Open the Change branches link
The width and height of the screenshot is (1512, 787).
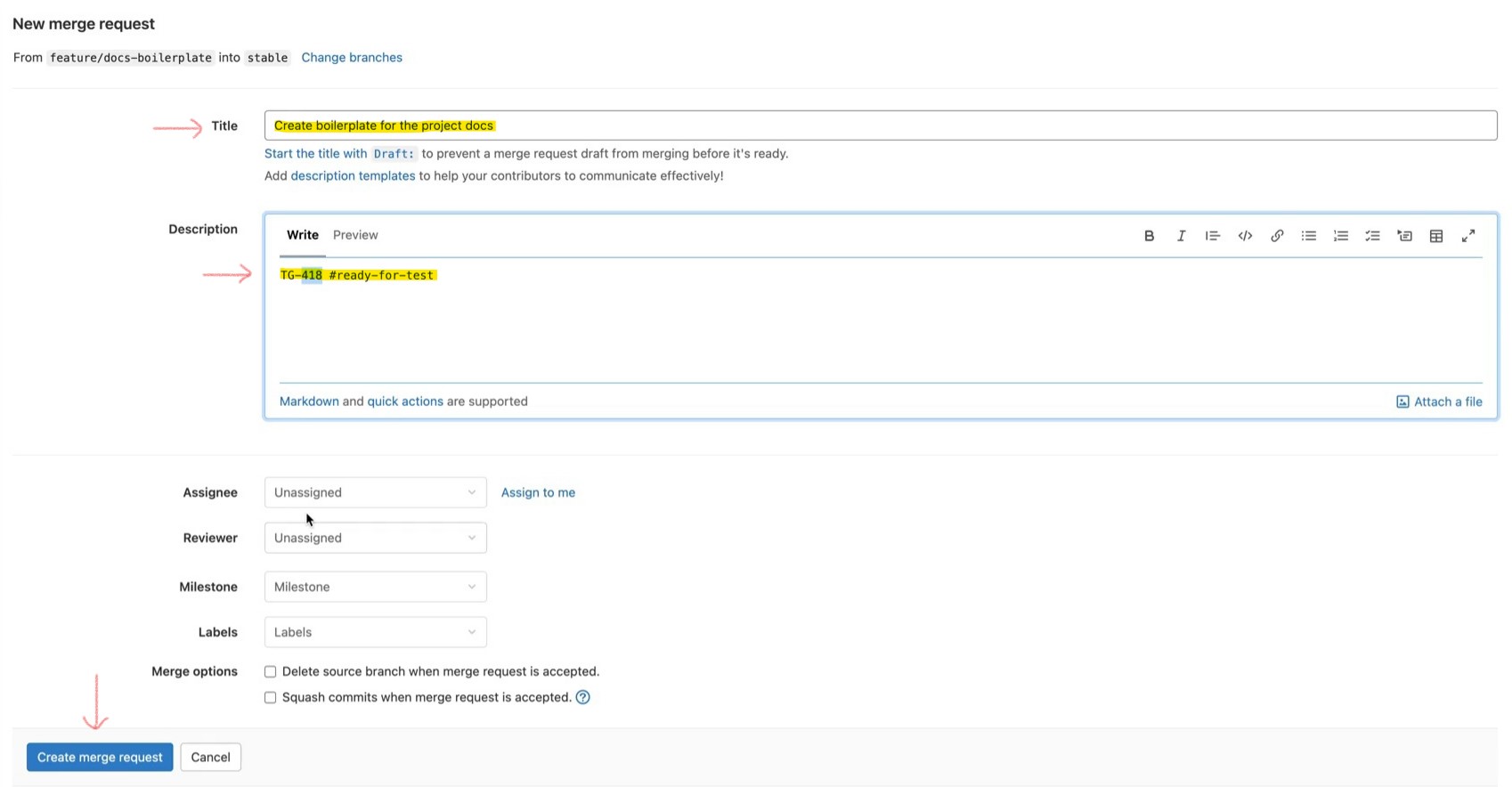coord(352,58)
